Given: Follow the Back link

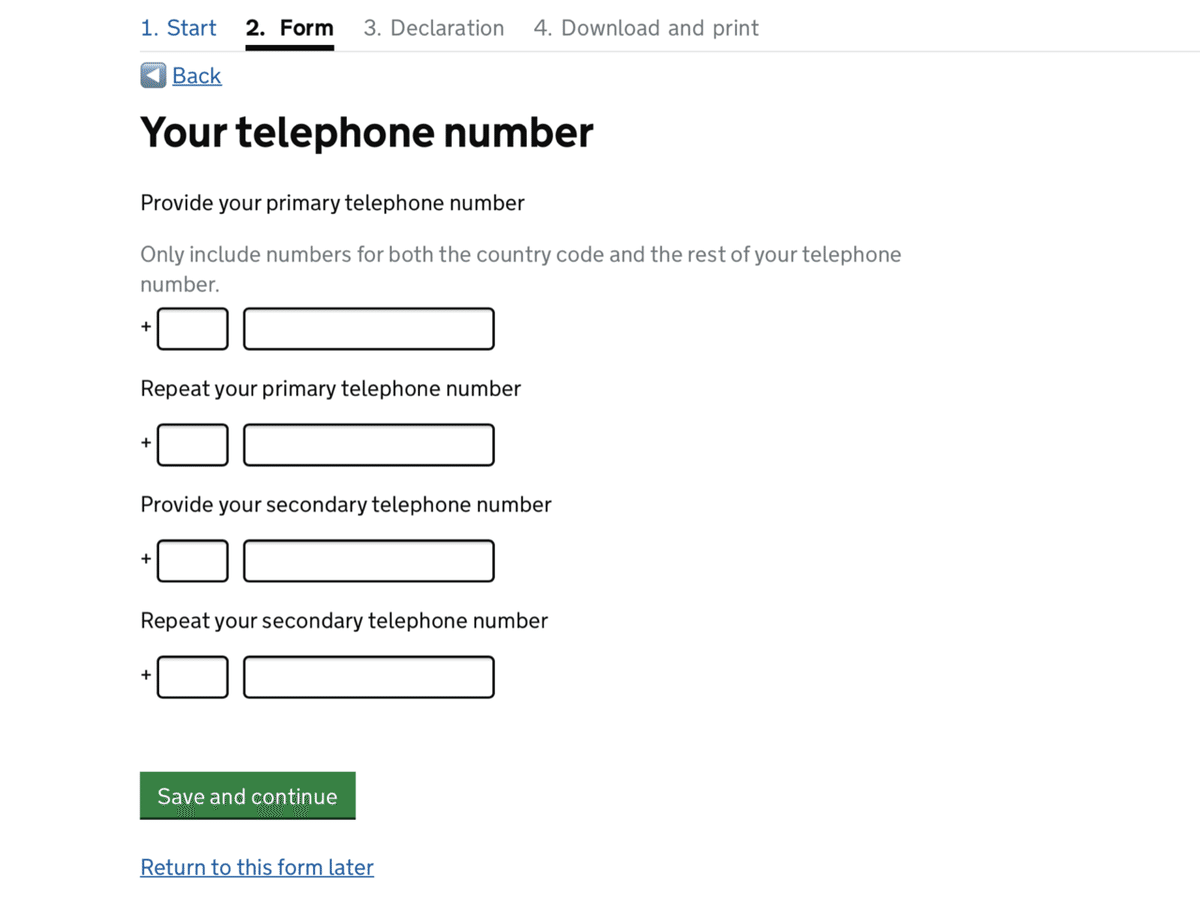Looking at the screenshot, I should (197, 75).
